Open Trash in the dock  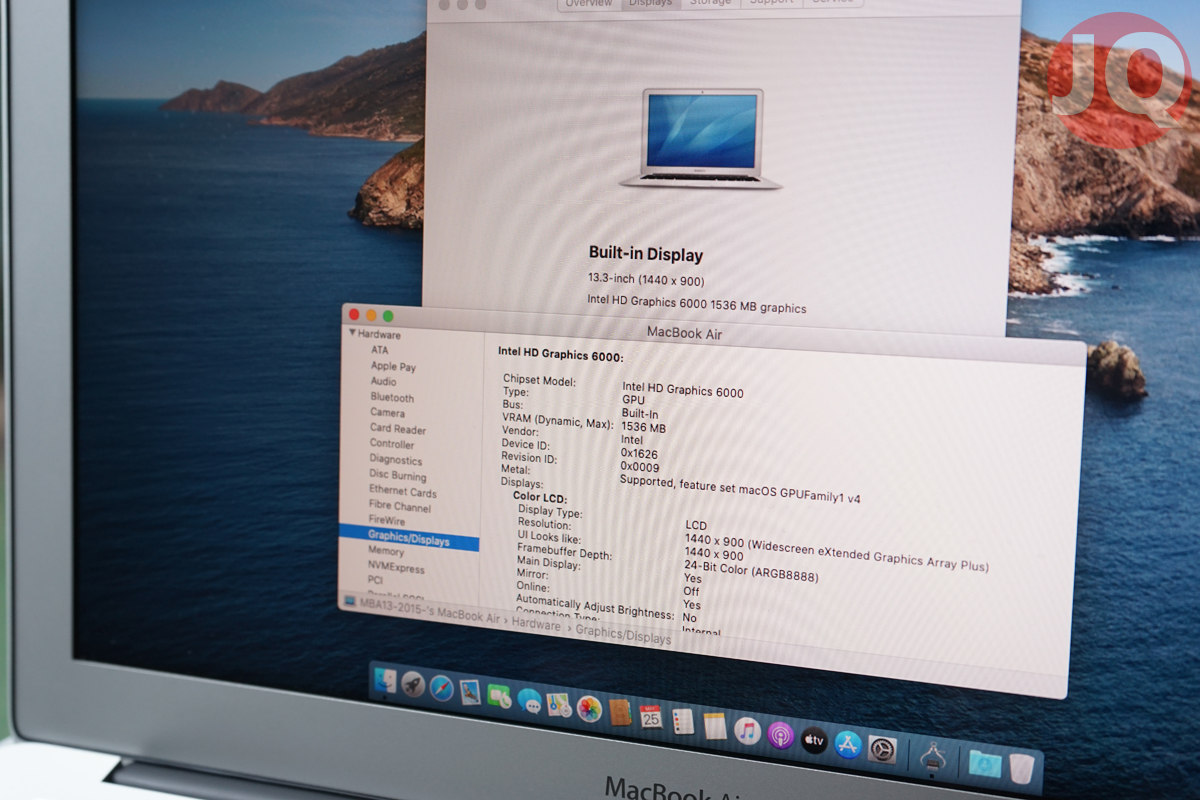(x=1021, y=769)
